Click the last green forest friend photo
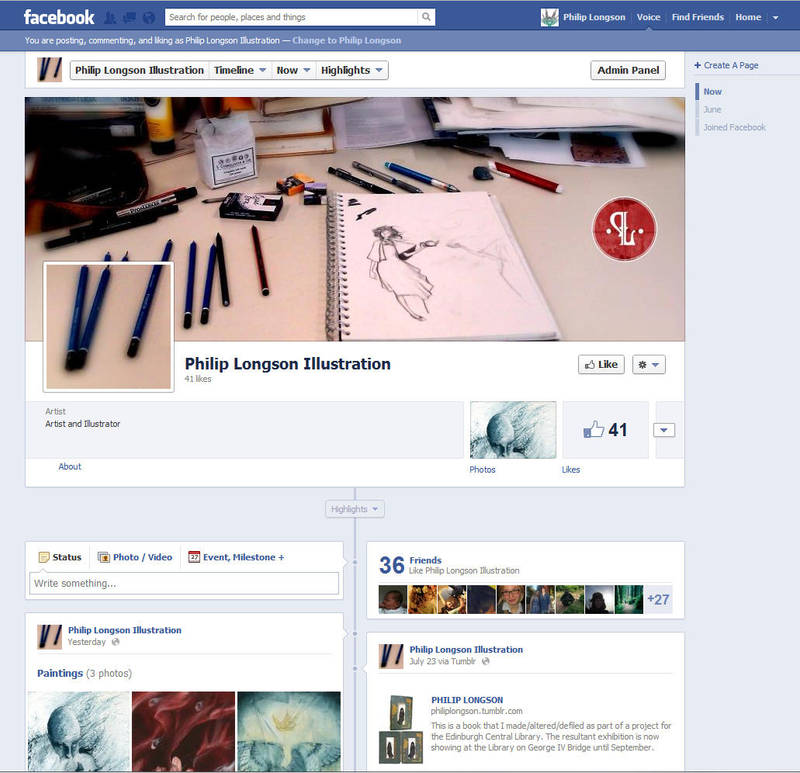 coord(629,600)
